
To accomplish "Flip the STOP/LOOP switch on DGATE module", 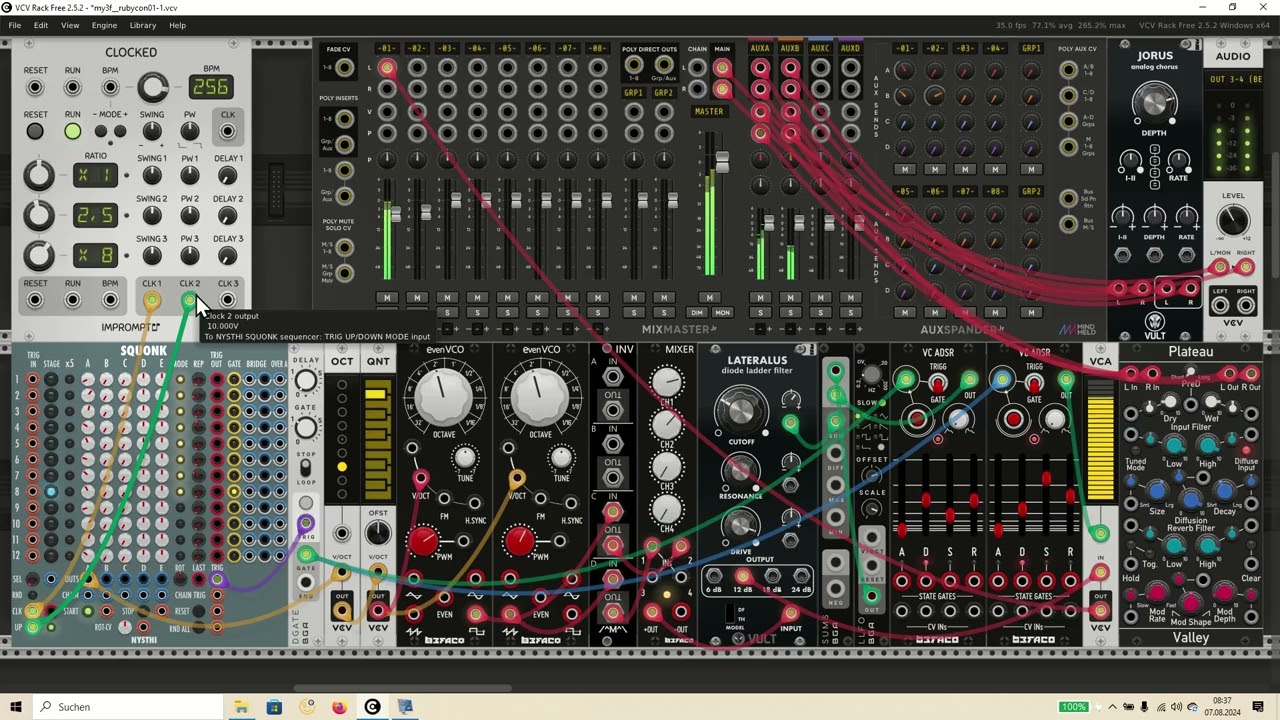I will (x=306, y=466).
